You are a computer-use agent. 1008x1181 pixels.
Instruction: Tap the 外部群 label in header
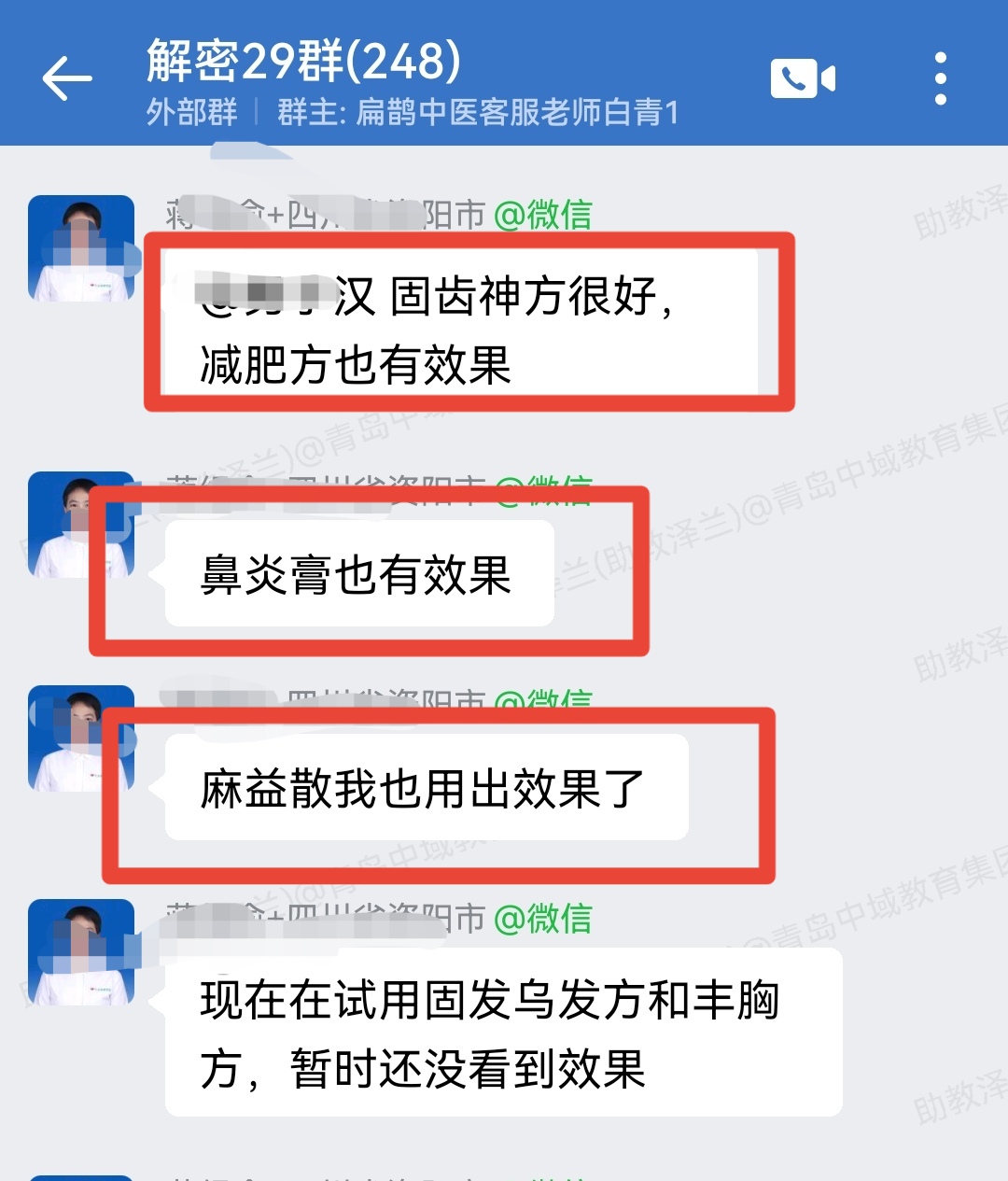pos(192,113)
